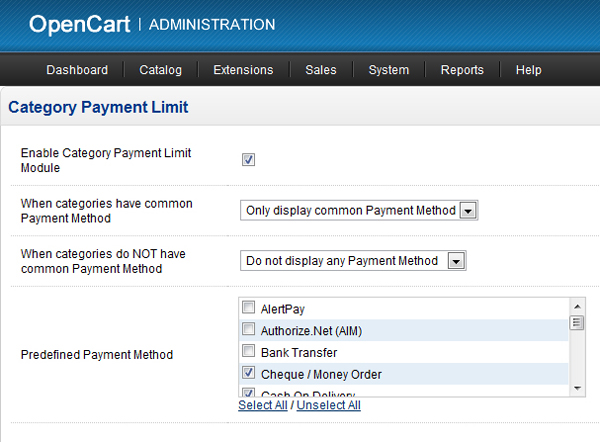The height and width of the screenshot is (442, 600).
Task: Open the Sales menu
Action: click(321, 70)
